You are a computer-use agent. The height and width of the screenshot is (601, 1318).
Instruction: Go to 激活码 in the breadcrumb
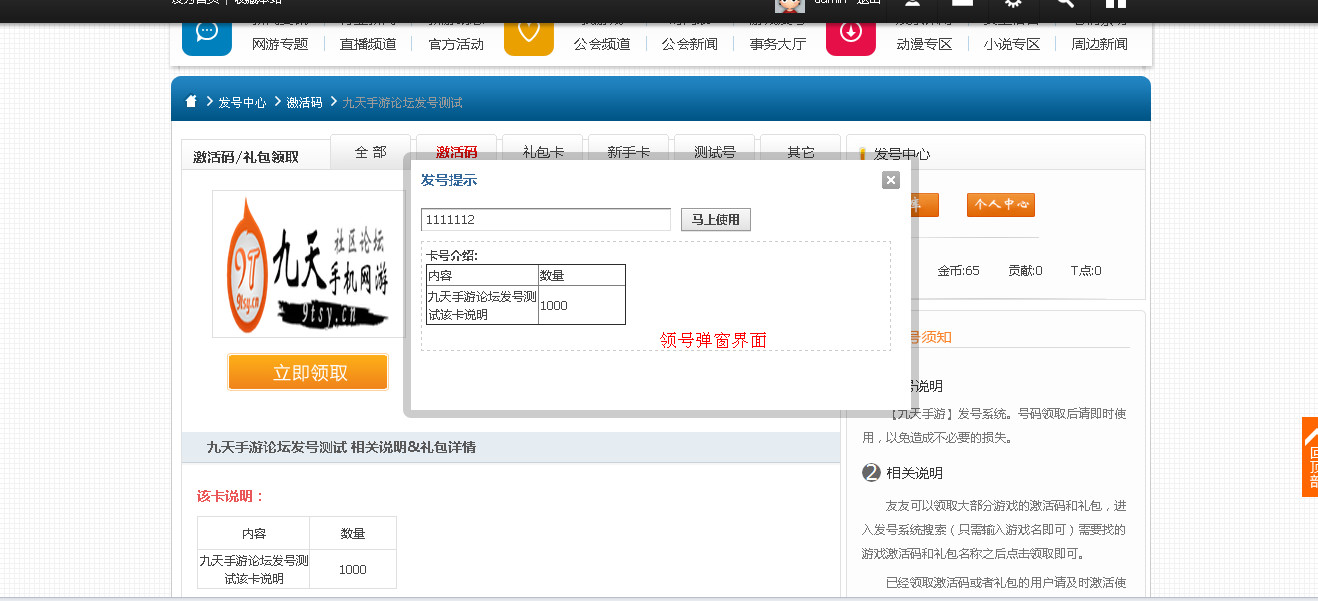(304, 102)
